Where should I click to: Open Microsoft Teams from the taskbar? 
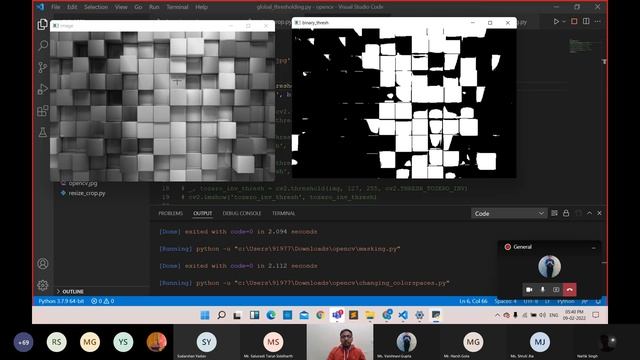337,315
